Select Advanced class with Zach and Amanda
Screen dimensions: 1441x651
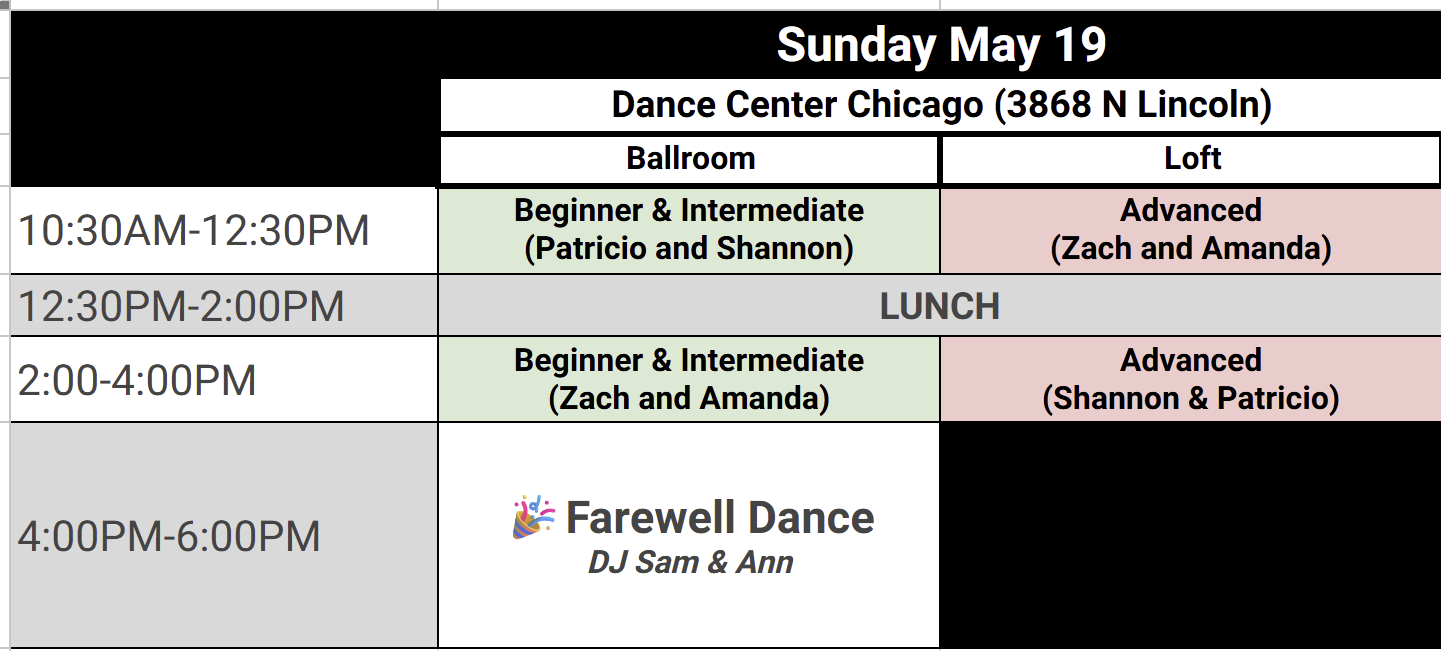1191,230
